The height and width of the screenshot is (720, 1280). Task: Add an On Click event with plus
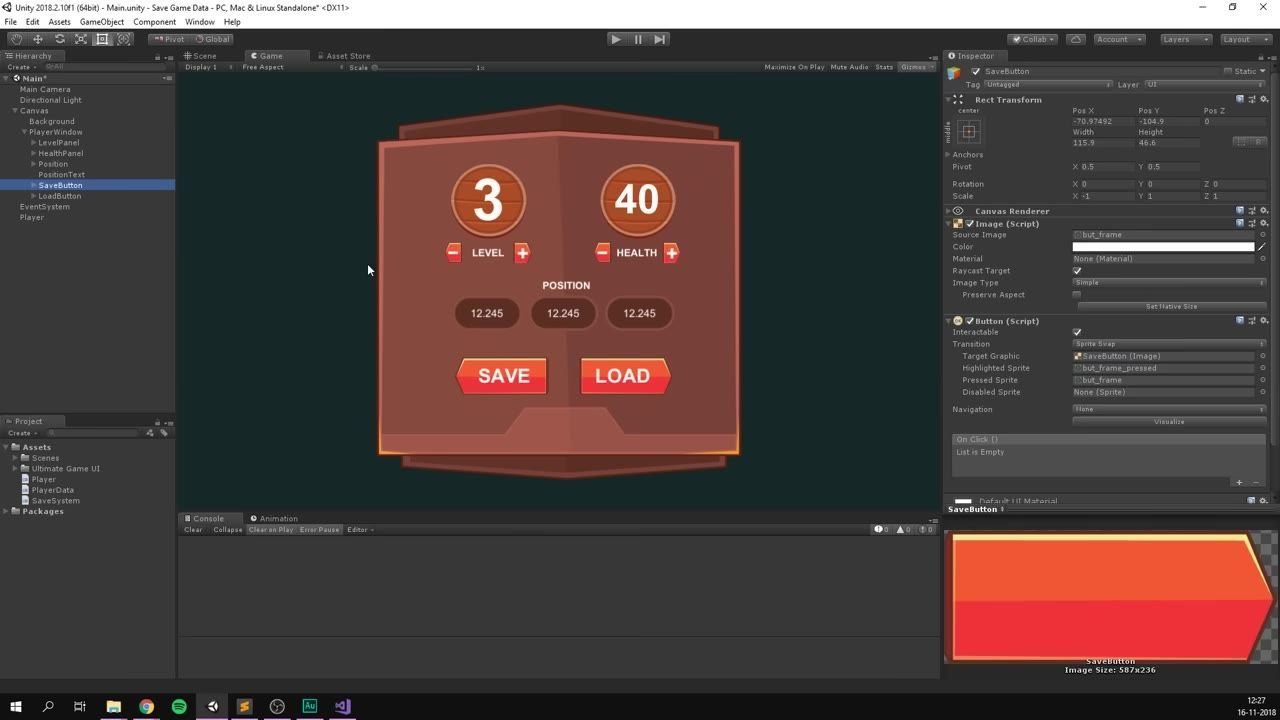click(1239, 482)
